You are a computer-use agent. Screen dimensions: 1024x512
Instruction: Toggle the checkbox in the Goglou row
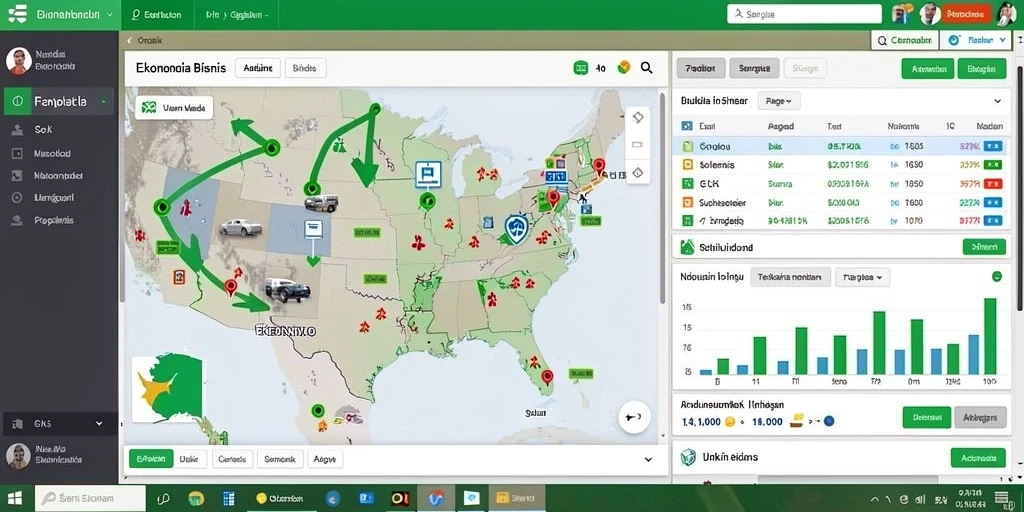coord(687,147)
